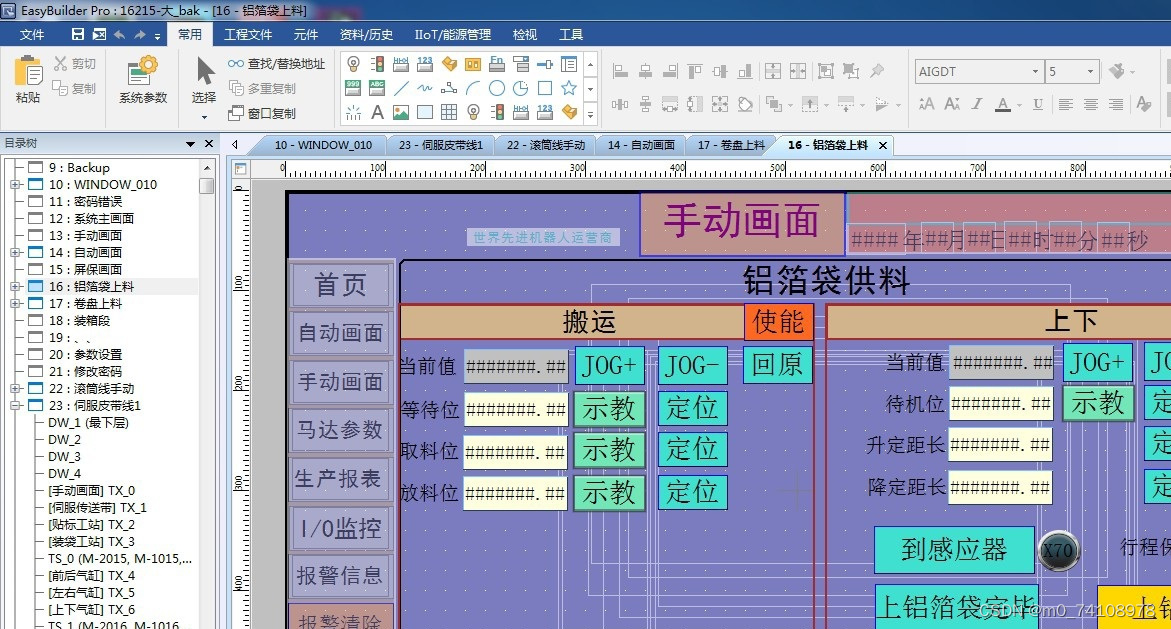
Task: Open 系统参数 system parameters
Action: pyautogui.click(x=143, y=79)
